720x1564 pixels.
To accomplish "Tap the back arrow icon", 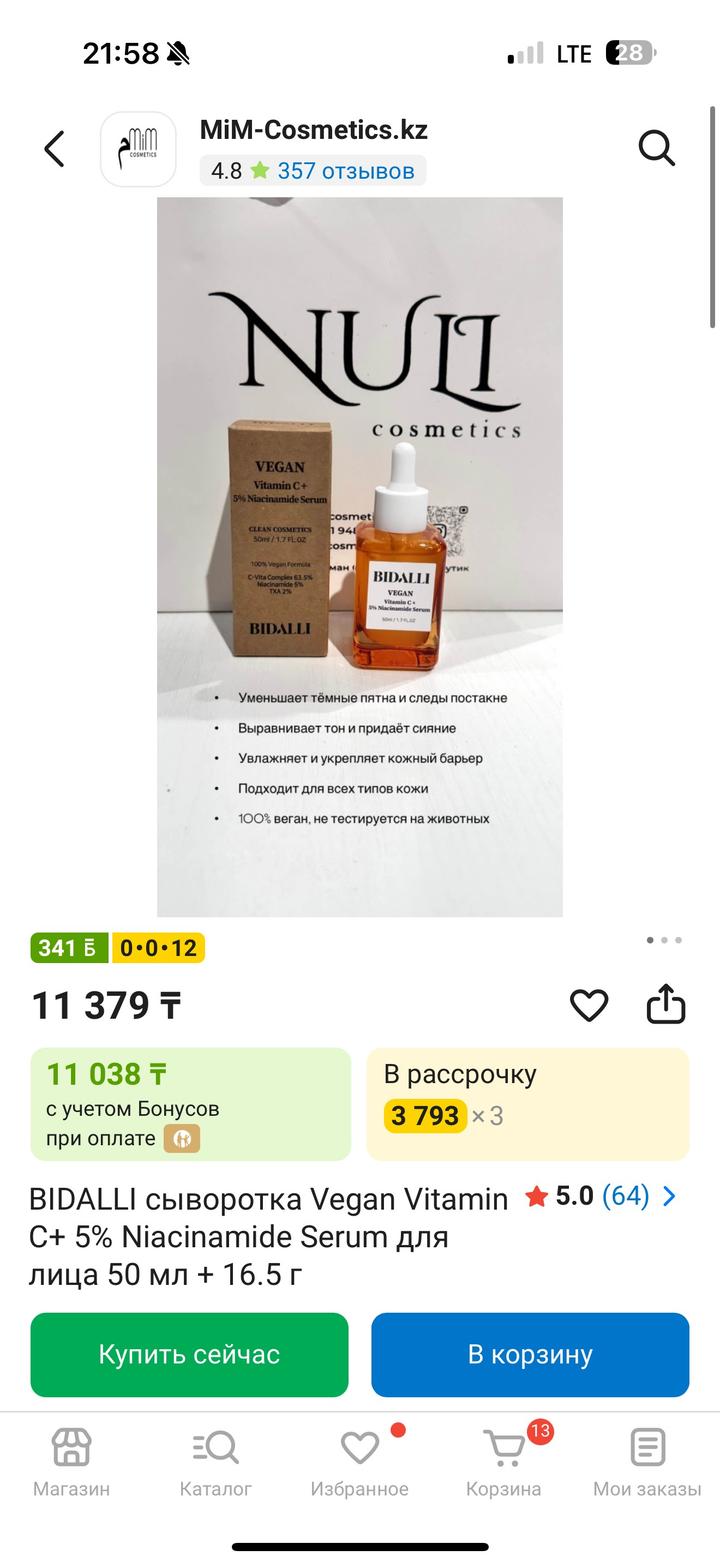I will (54, 149).
